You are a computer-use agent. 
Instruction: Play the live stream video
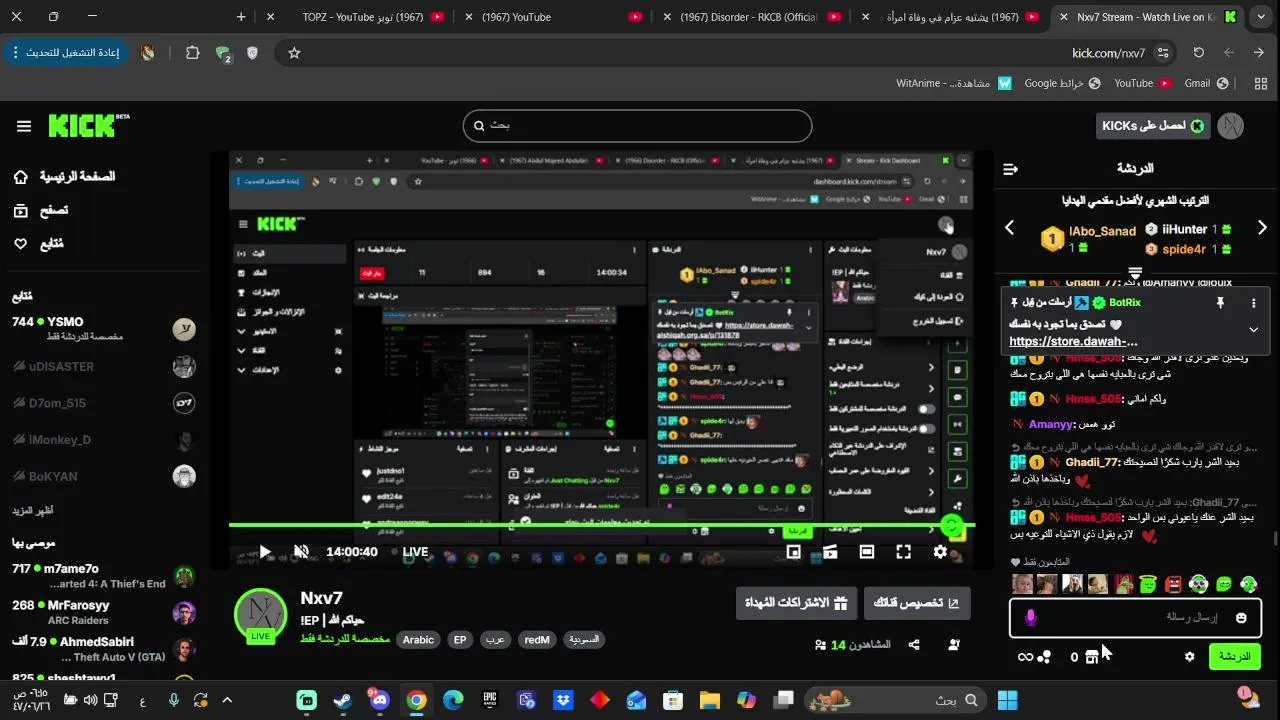pos(265,552)
